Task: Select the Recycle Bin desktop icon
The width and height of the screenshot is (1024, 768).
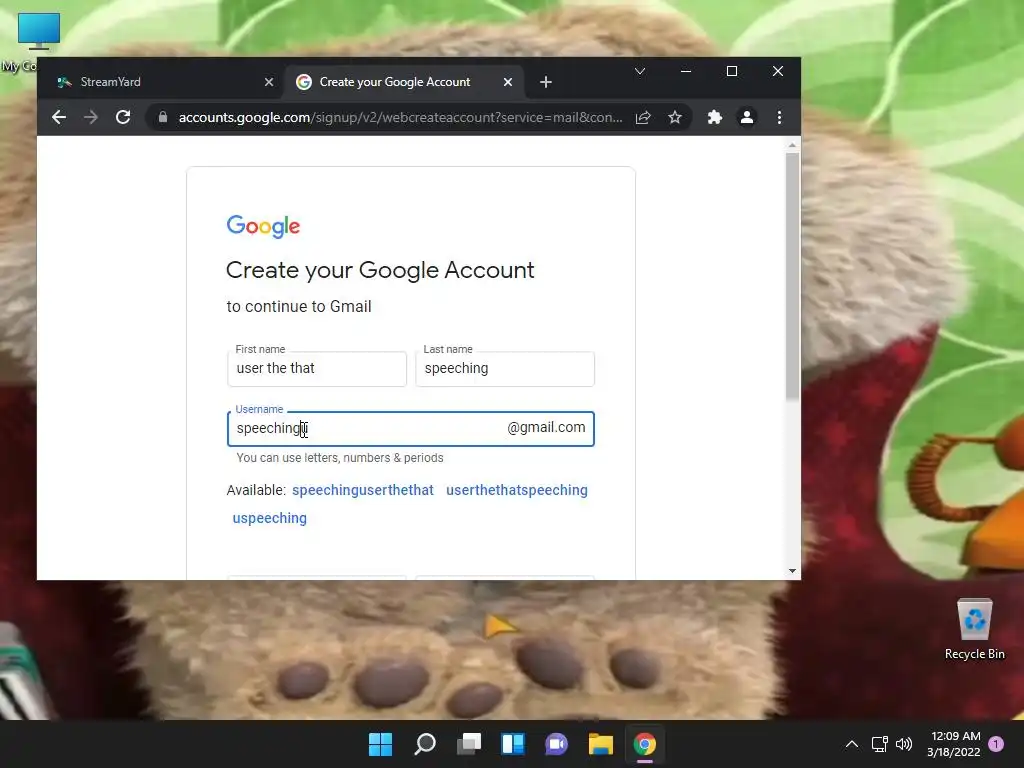Action: [x=974, y=629]
